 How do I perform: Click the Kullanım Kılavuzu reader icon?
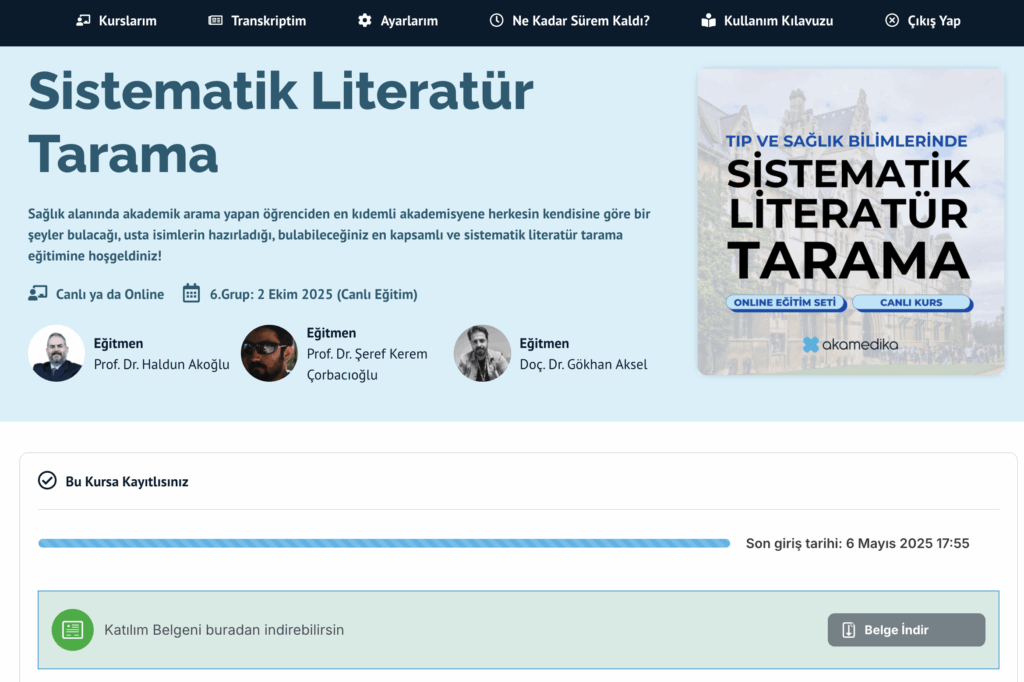pyautogui.click(x=709, y=20)
